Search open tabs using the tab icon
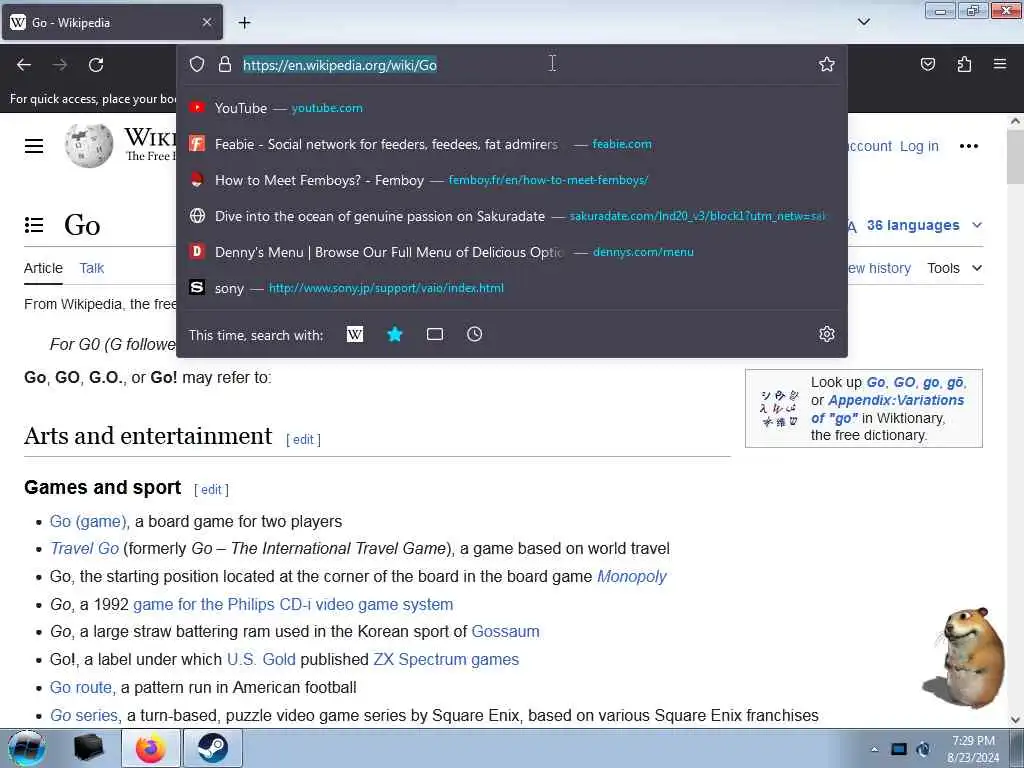The image size is (1024, 768). click(x=435, y=334)
